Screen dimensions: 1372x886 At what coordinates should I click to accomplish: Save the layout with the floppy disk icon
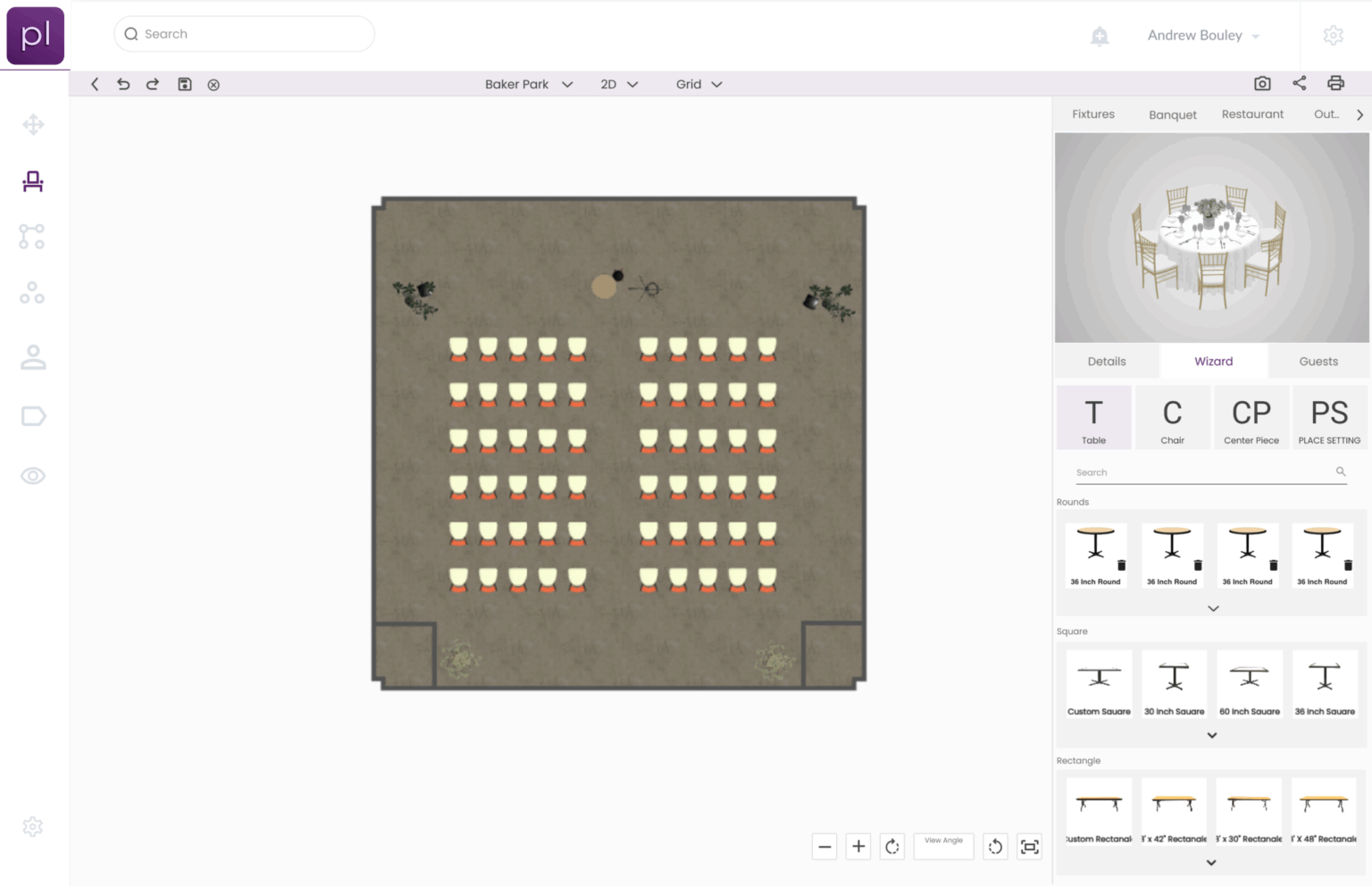(x=185, y=84)
